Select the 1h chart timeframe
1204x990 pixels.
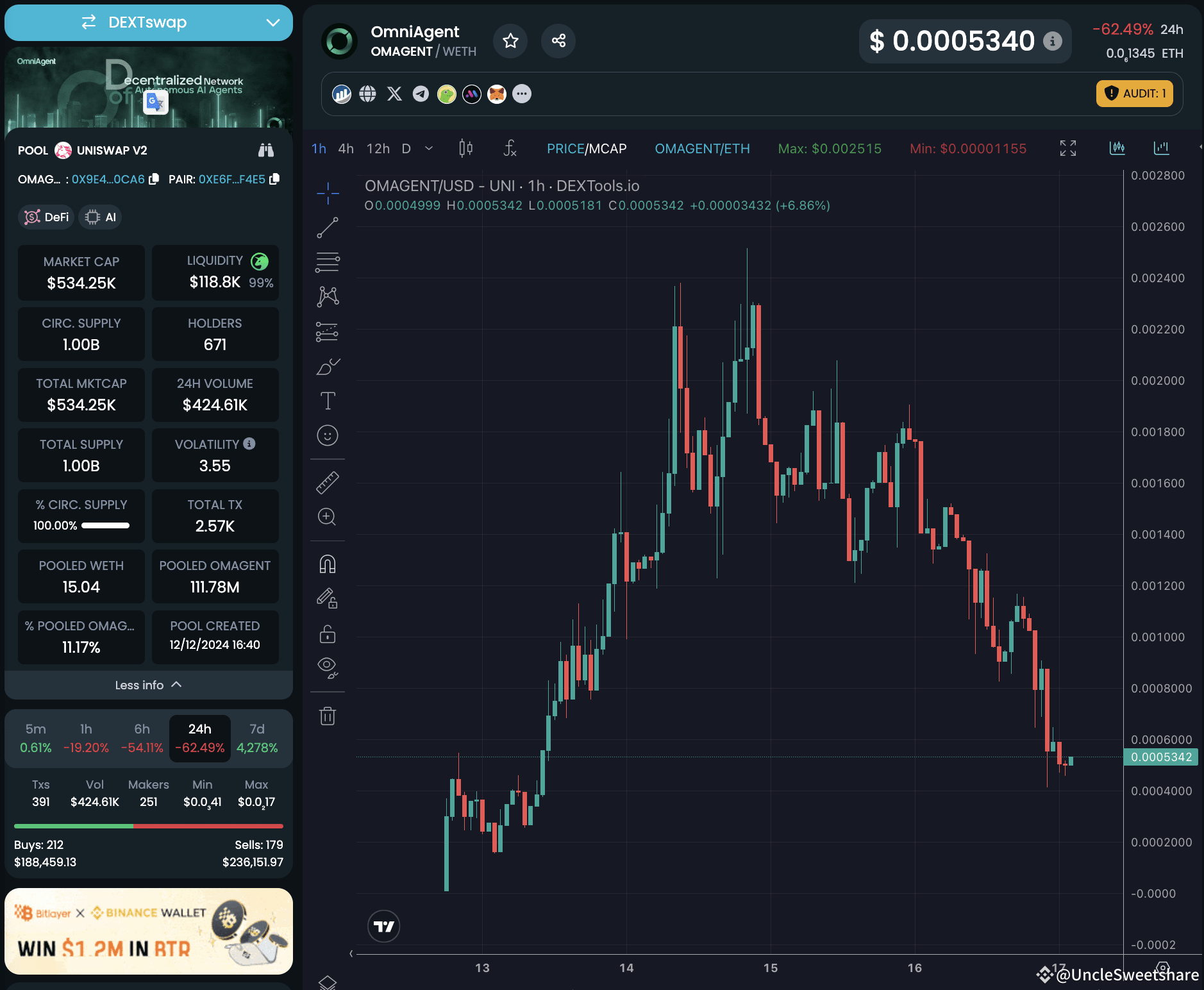click(319, 149)
